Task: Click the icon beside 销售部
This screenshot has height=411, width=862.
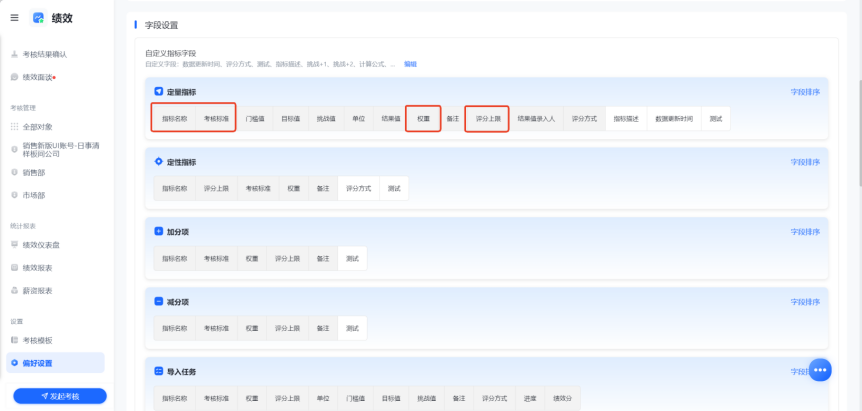Action: pyautogui.click(x=14, y=173)
